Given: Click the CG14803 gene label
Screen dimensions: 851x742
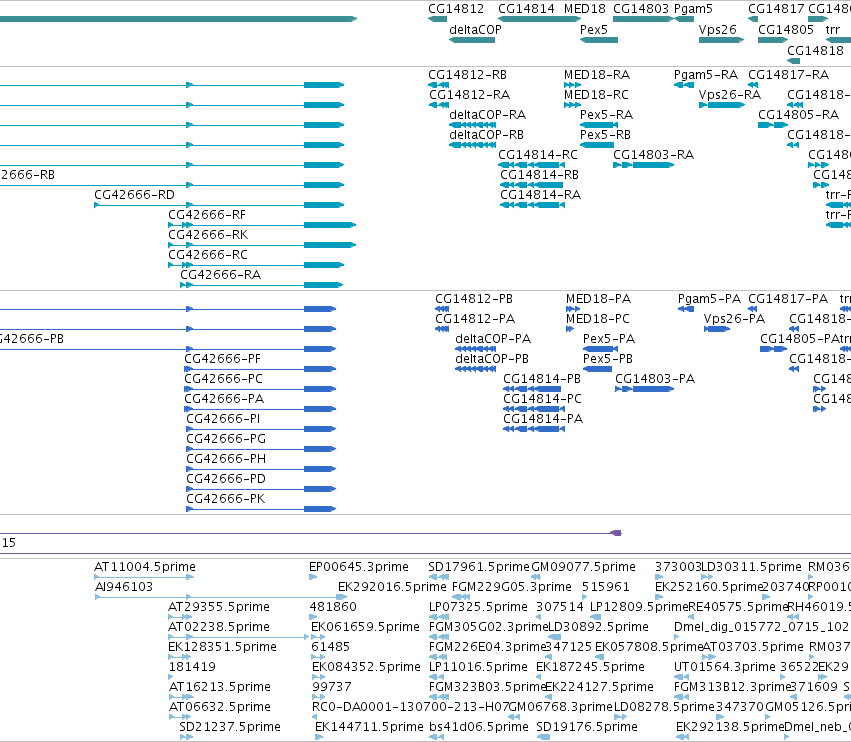Looking at the screenshot, I should tap(641, 9).
